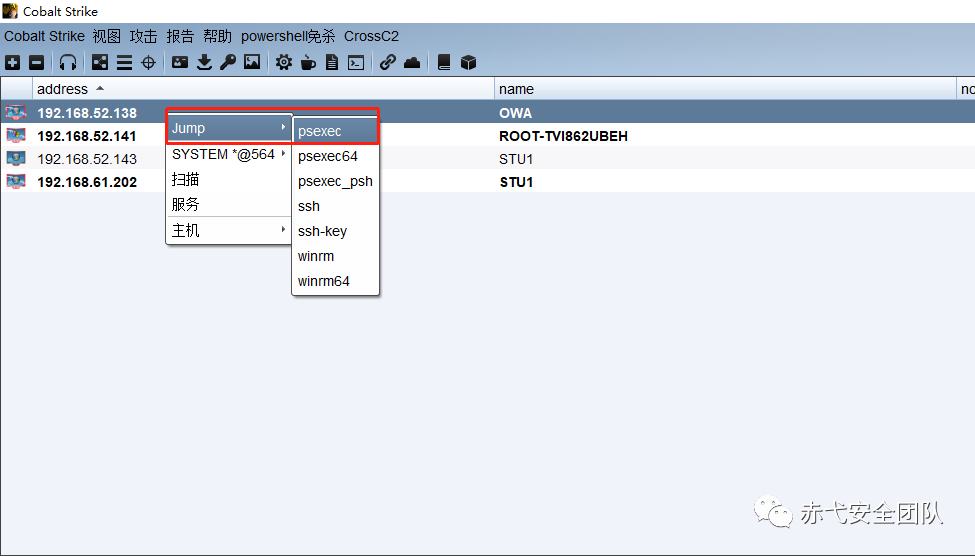The width and height of the screenshot is (975, 556).
Task: Open the 帮助 (Help) menu
Action: click(217, 36)
